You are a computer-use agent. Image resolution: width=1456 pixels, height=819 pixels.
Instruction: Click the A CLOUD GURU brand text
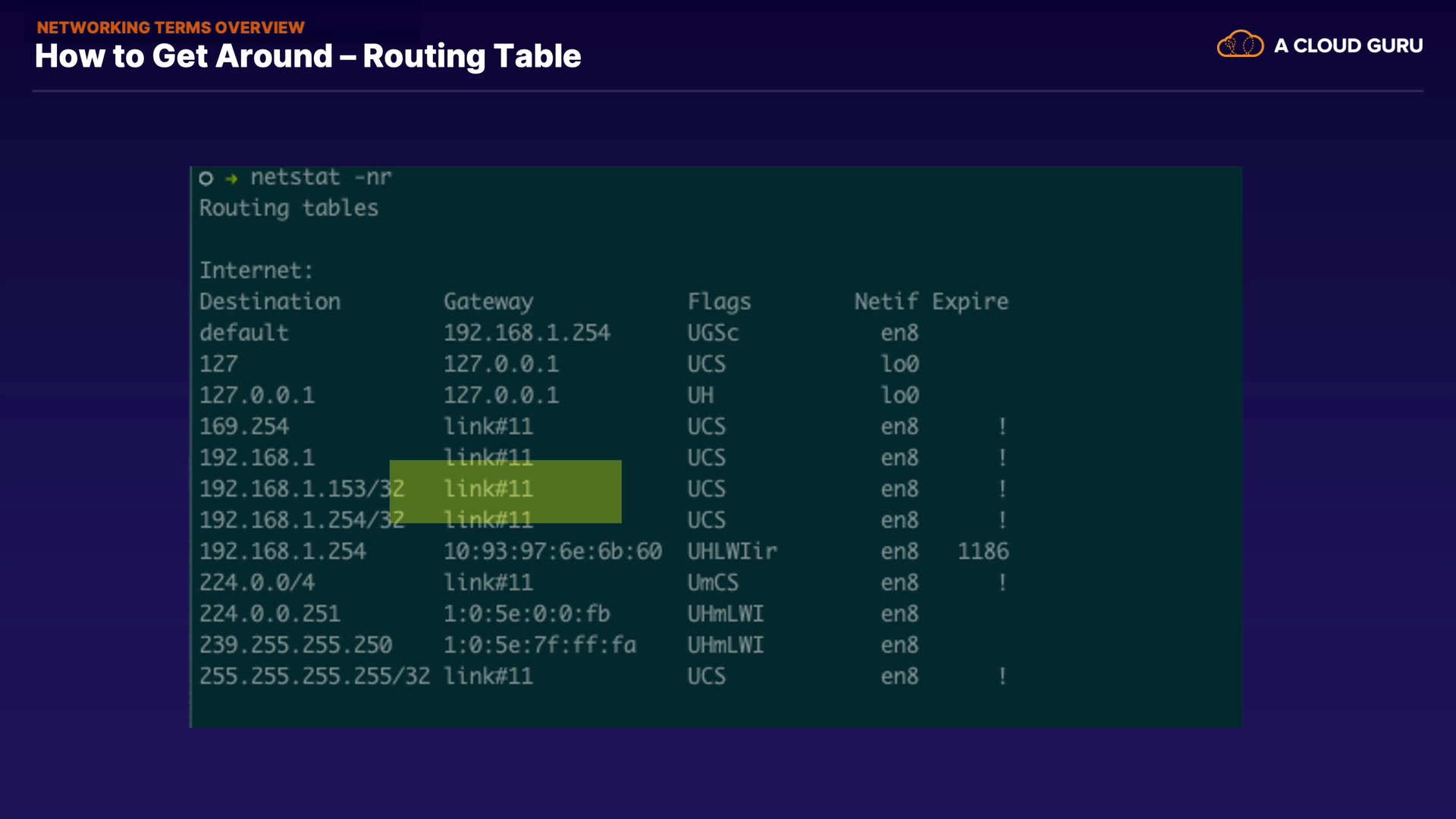1348,45
